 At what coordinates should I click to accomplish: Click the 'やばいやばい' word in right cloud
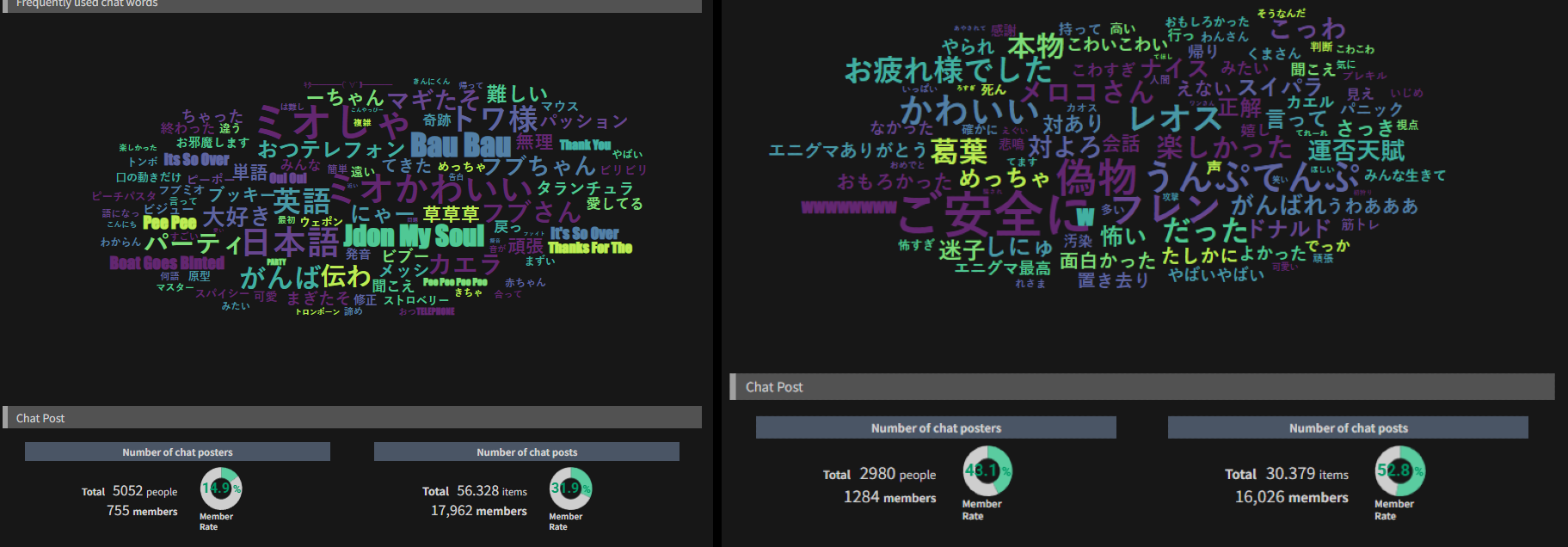1216,275
